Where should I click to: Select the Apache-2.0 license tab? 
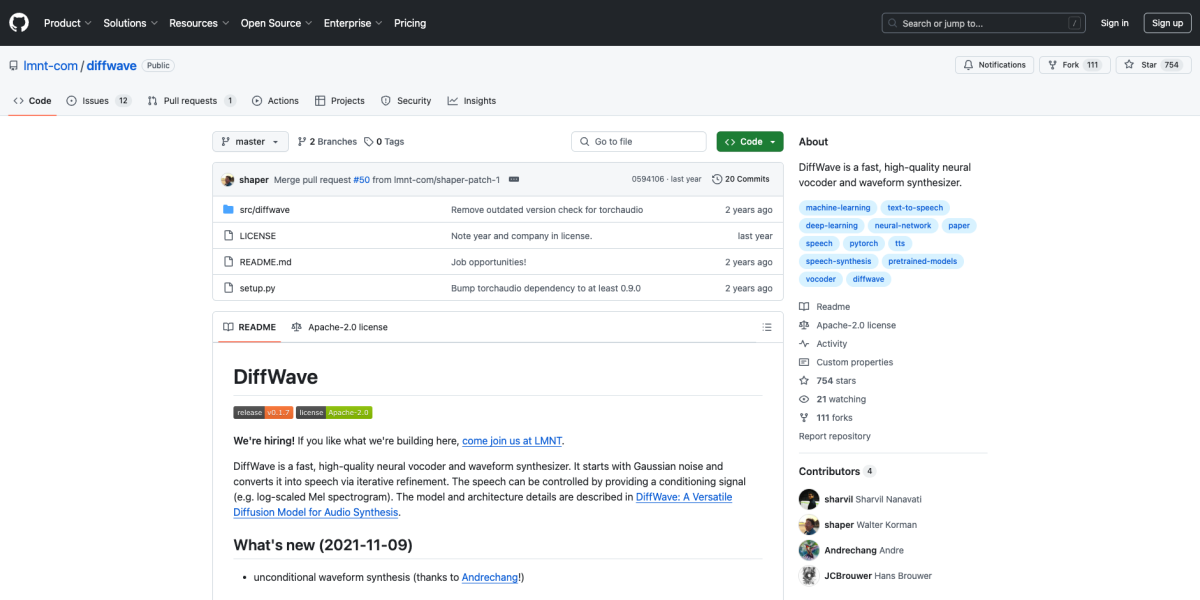pos(339,327)
